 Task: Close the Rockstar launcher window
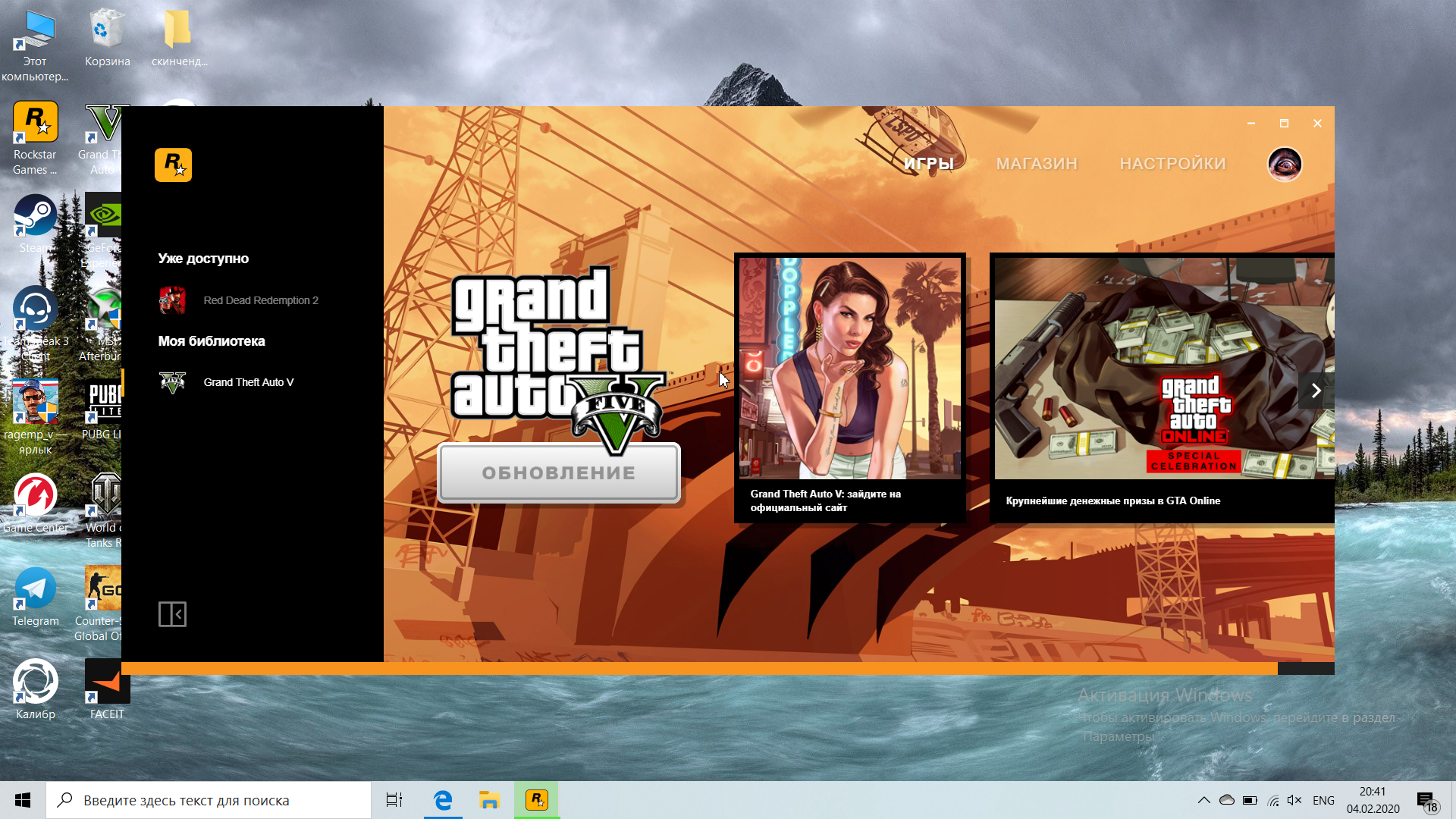1317,123
